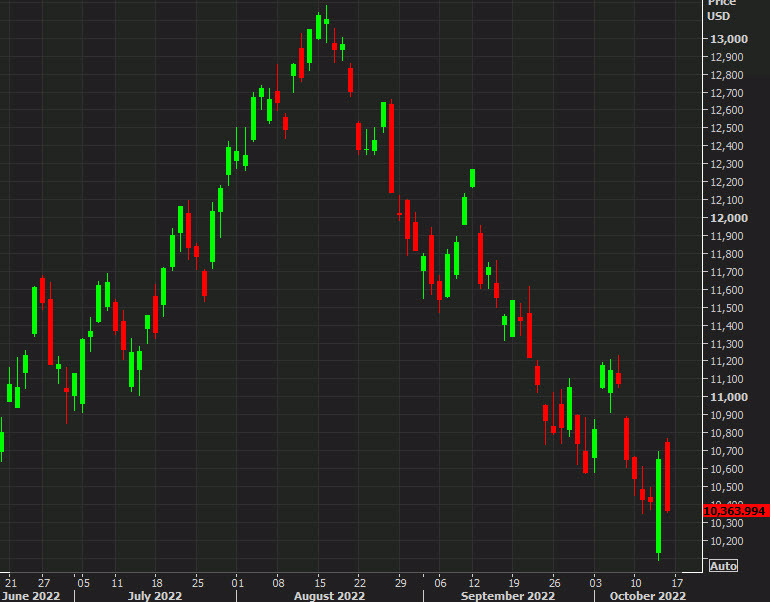Click the 11,900 price axis label
This screenshot has height=602, width=770.
point(727,236)
